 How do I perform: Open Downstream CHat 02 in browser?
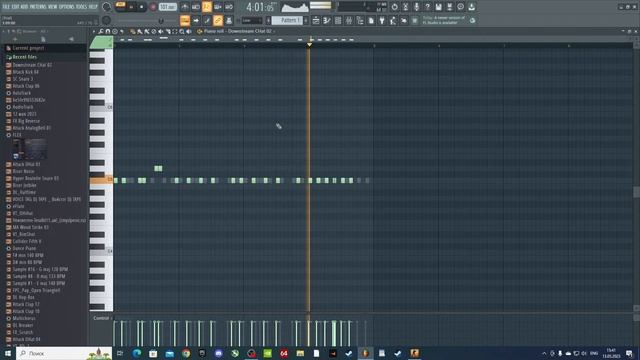coord(32,65)
